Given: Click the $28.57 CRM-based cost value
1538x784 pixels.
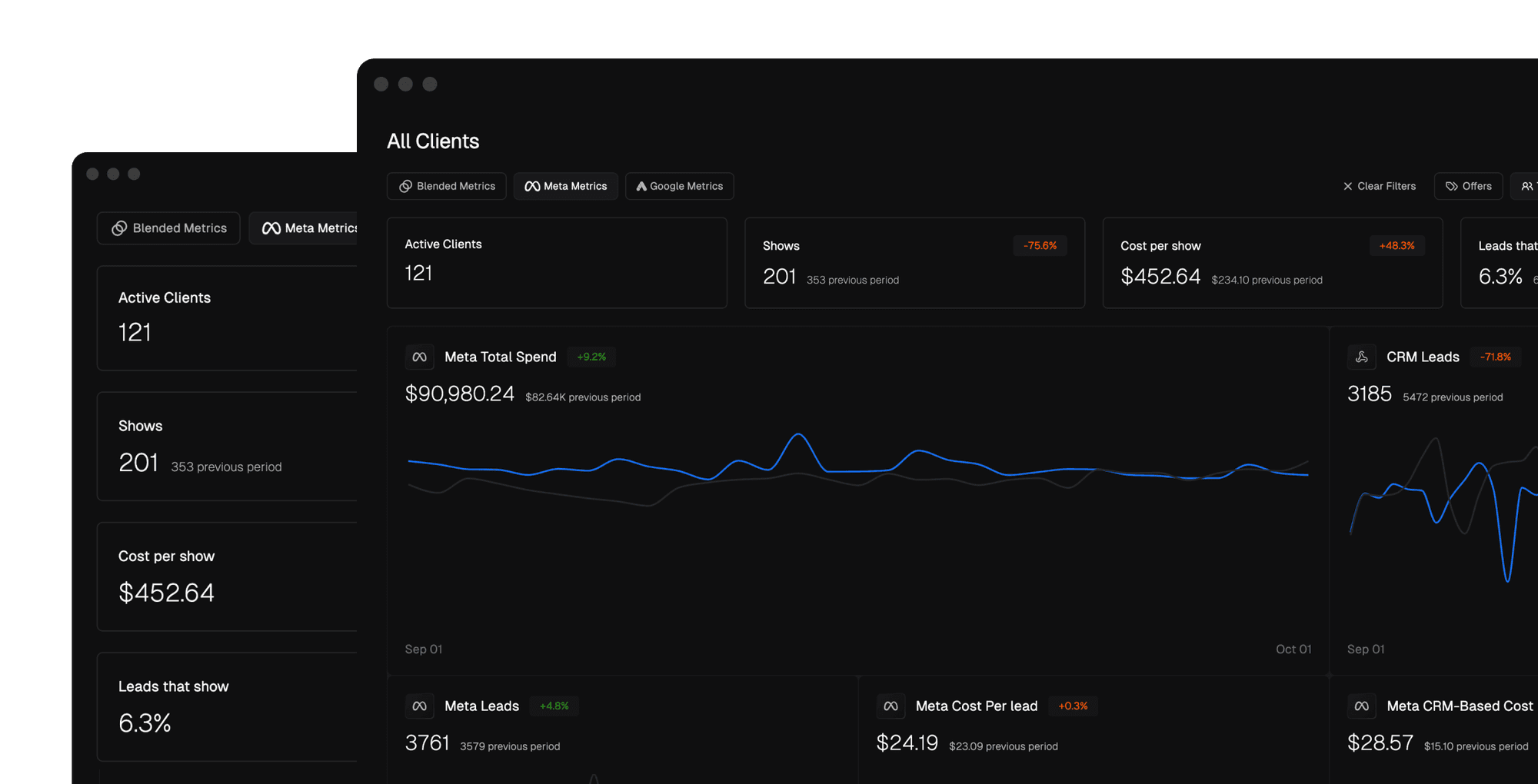Looking at the screenshot, I should pos(1380,743).
